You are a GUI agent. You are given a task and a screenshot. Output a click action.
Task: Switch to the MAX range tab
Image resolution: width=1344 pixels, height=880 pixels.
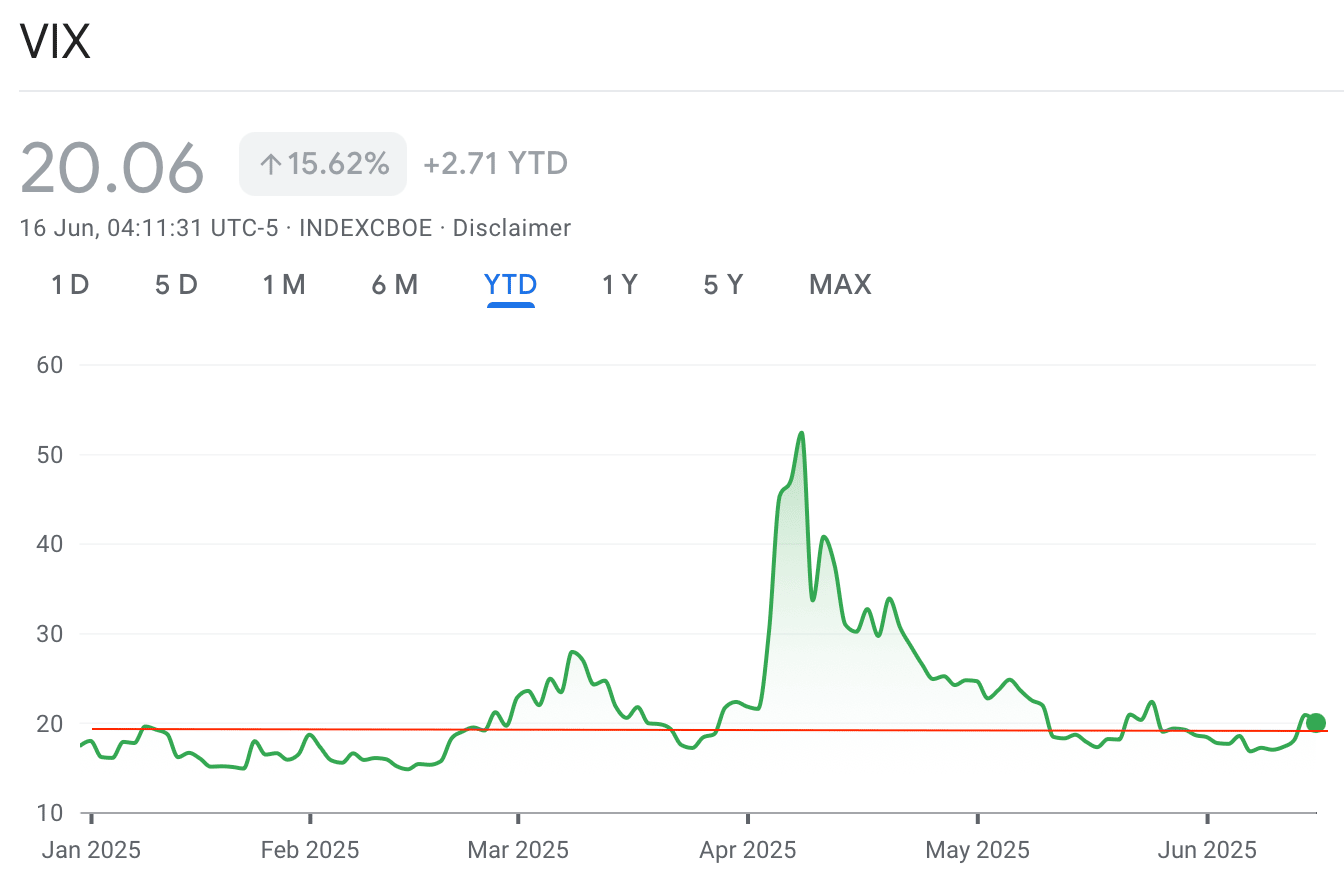(840, 285)
